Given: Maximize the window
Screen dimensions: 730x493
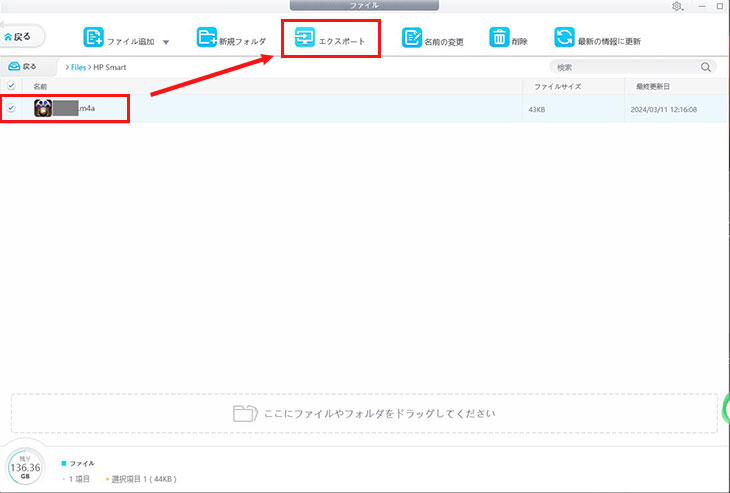Looking at the screenshot, I should pyautogui.click(x=720, y=7).
